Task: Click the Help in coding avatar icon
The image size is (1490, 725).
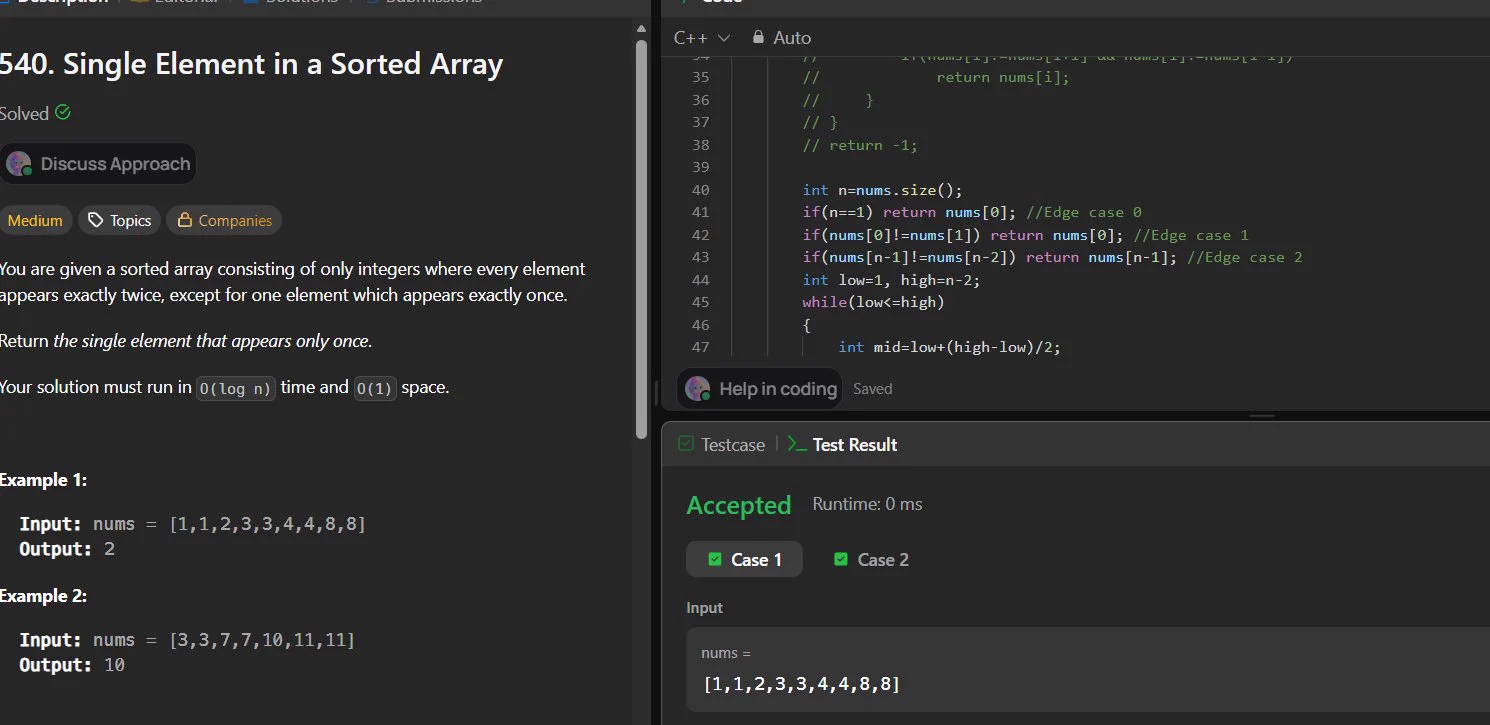Action: 697,389
